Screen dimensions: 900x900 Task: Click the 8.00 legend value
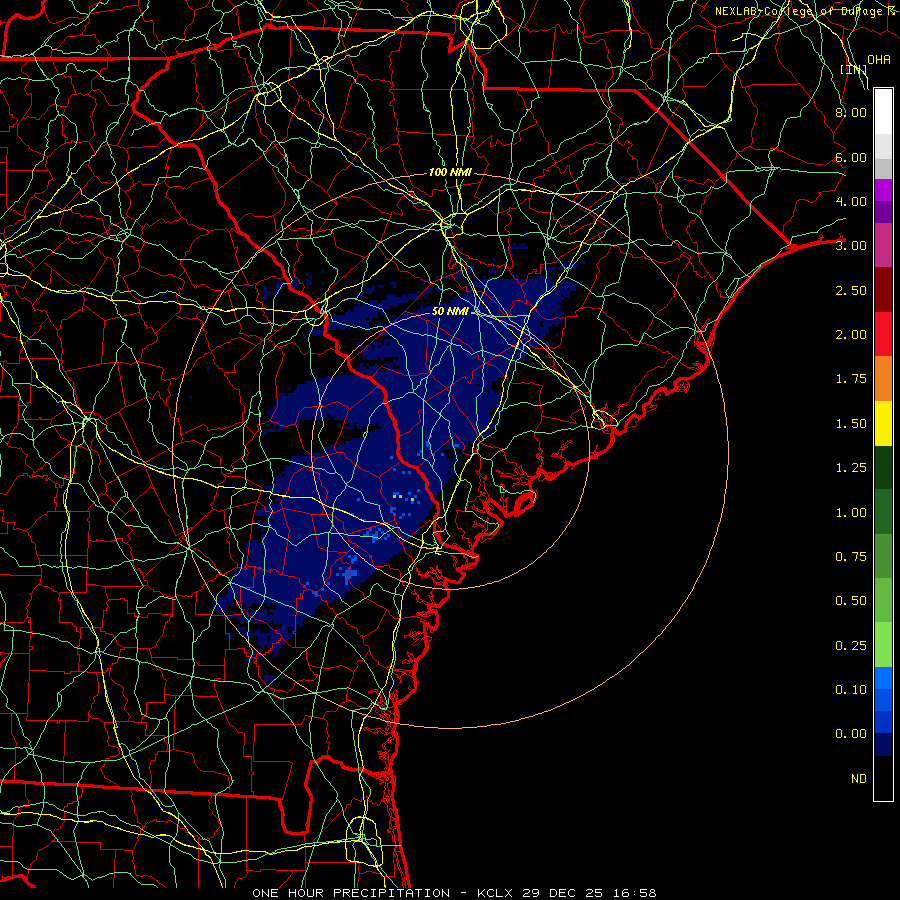click(851, 112)
